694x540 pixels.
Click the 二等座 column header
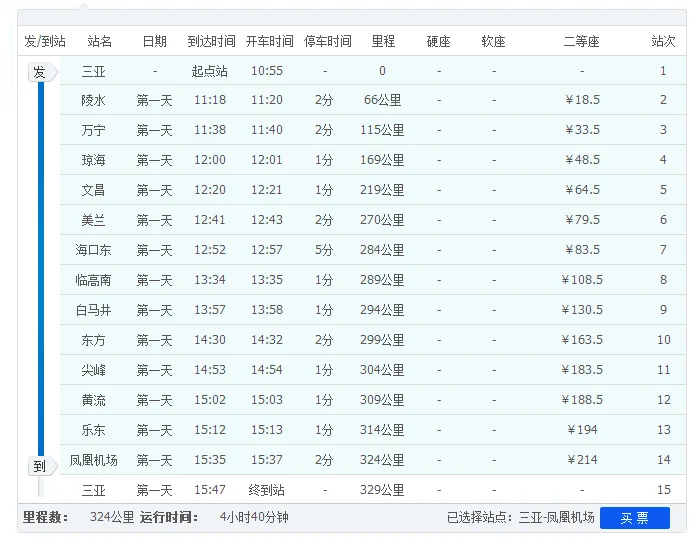582,41
